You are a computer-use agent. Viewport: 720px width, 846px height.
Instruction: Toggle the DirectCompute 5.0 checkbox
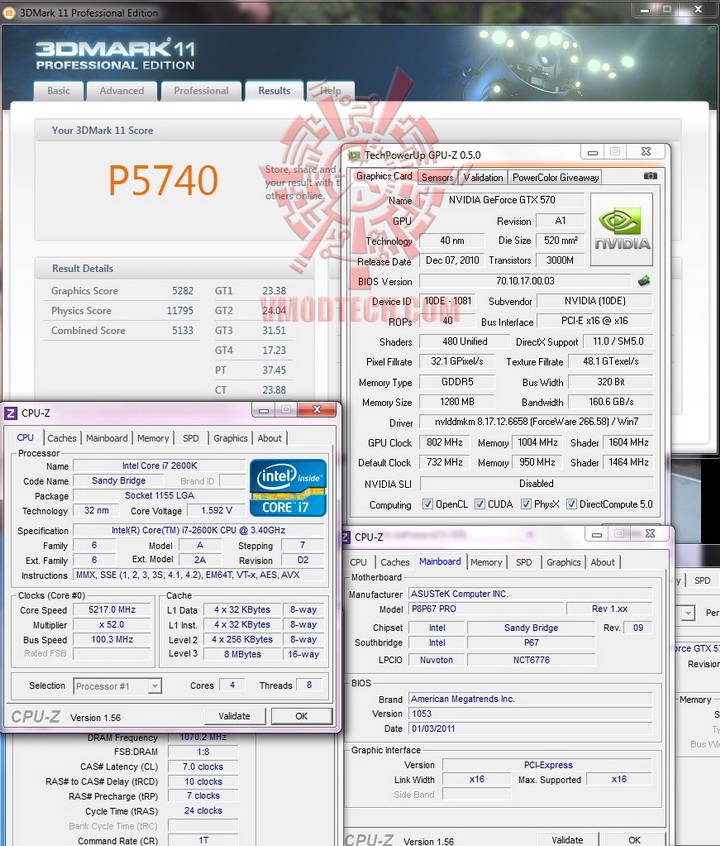(571, 504)
